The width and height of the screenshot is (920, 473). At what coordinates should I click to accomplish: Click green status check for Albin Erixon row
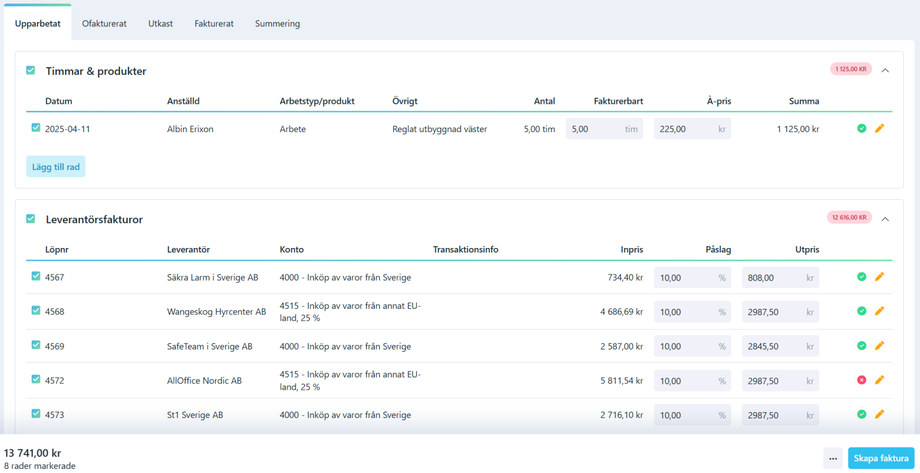[861, 129]
